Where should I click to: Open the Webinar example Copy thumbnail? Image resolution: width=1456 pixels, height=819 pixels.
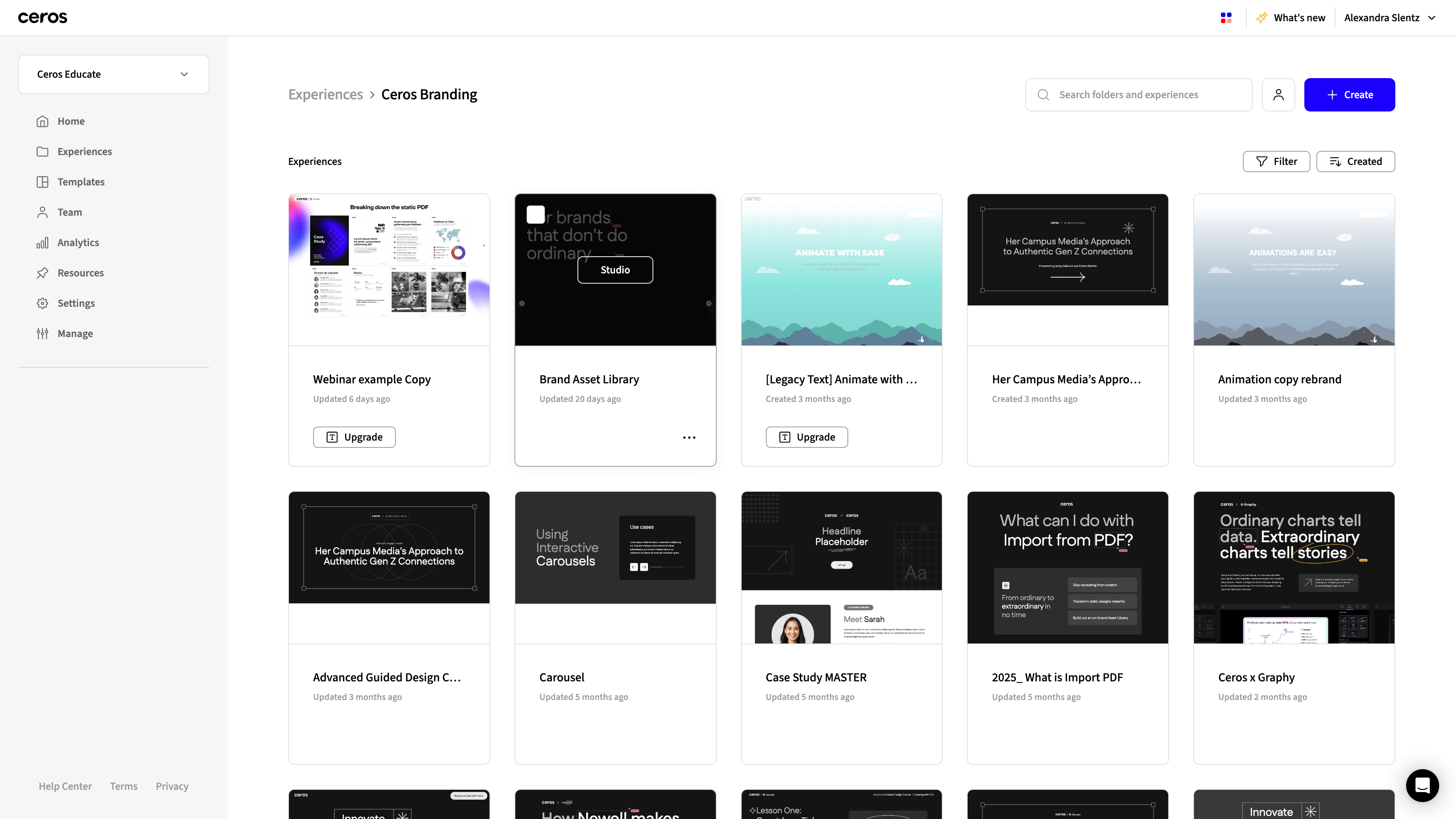pos(389,270)
